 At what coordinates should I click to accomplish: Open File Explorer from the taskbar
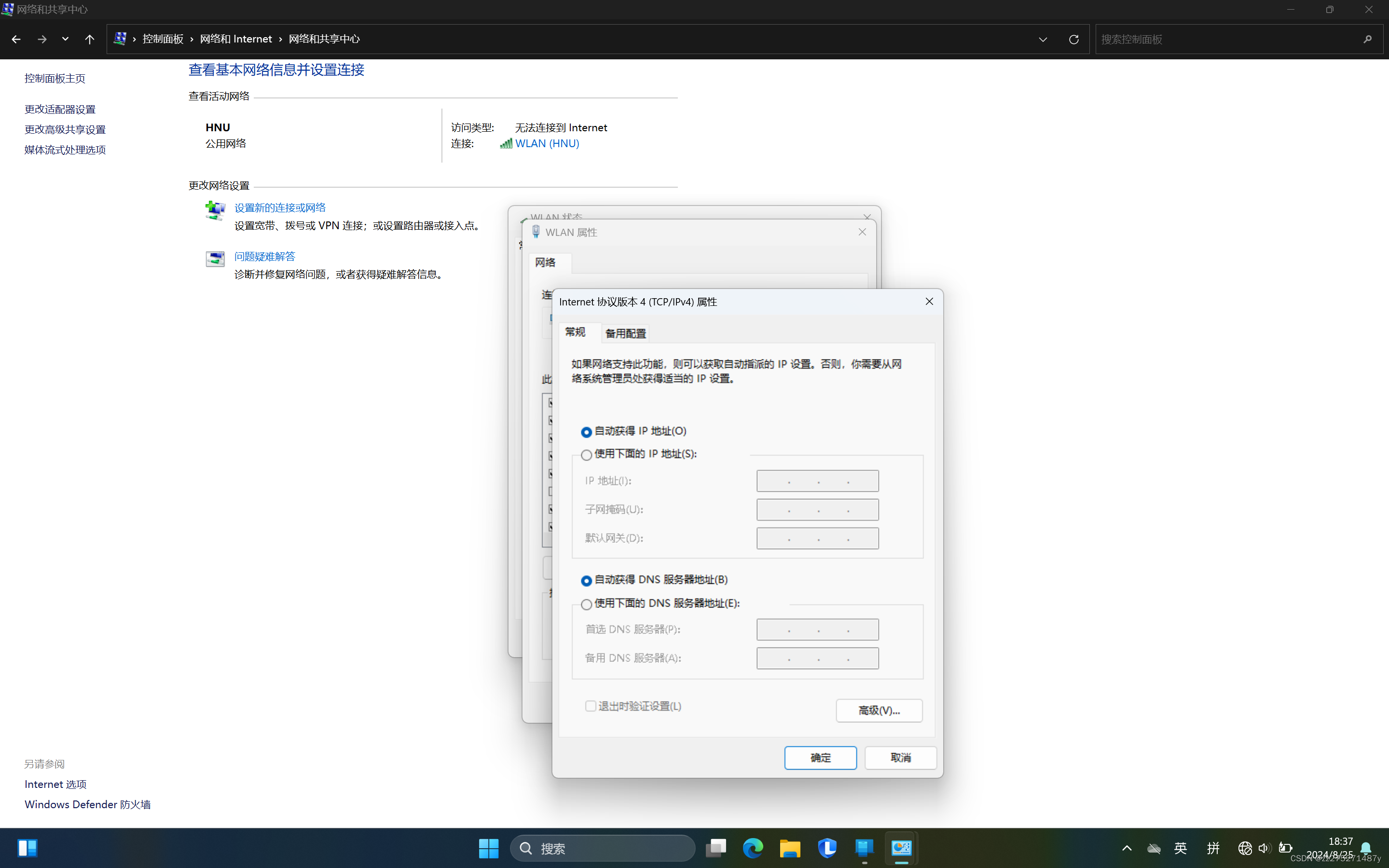tap(790, 848)
